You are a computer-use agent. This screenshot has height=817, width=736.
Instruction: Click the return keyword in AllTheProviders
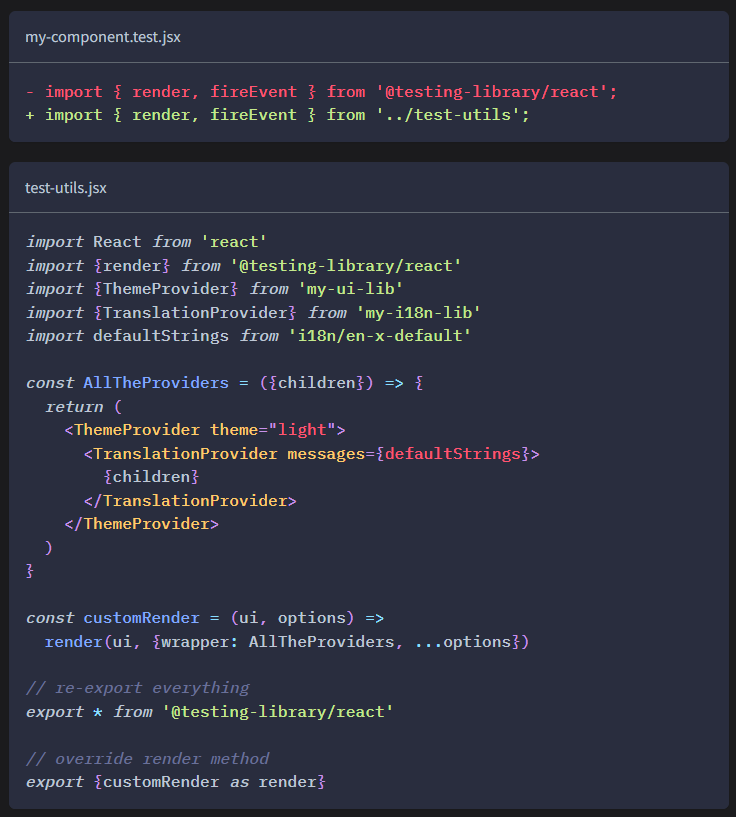[x=74, y=406]
